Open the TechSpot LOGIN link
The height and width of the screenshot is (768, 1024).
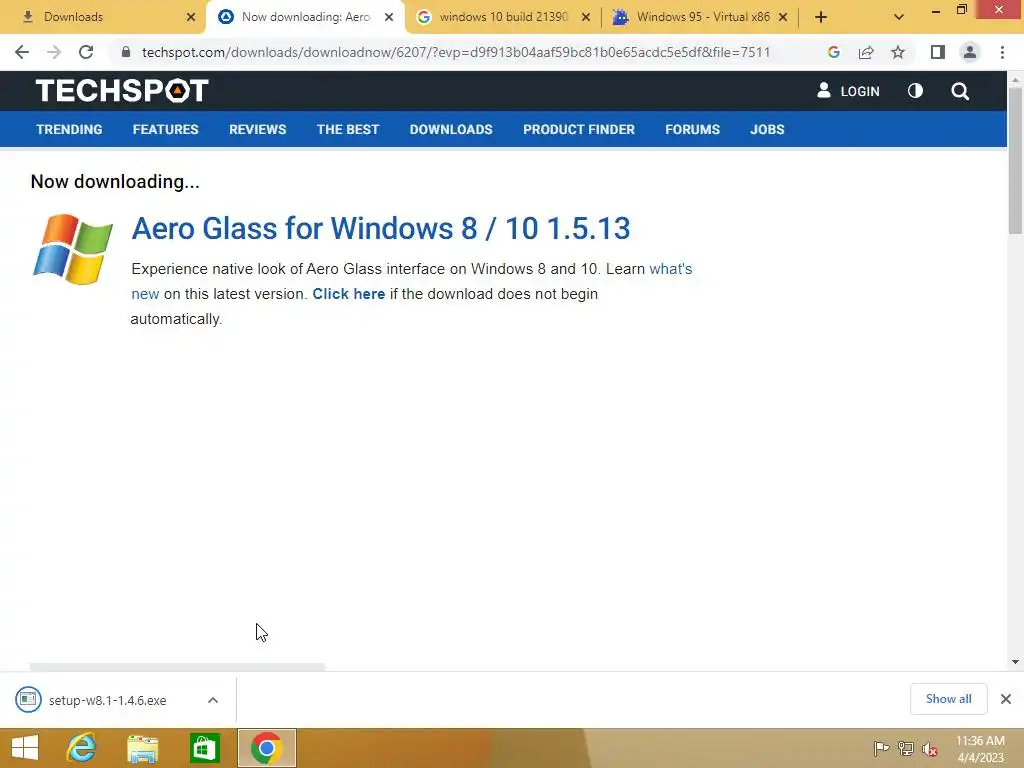pyautogui.click(x=848, y=91)
